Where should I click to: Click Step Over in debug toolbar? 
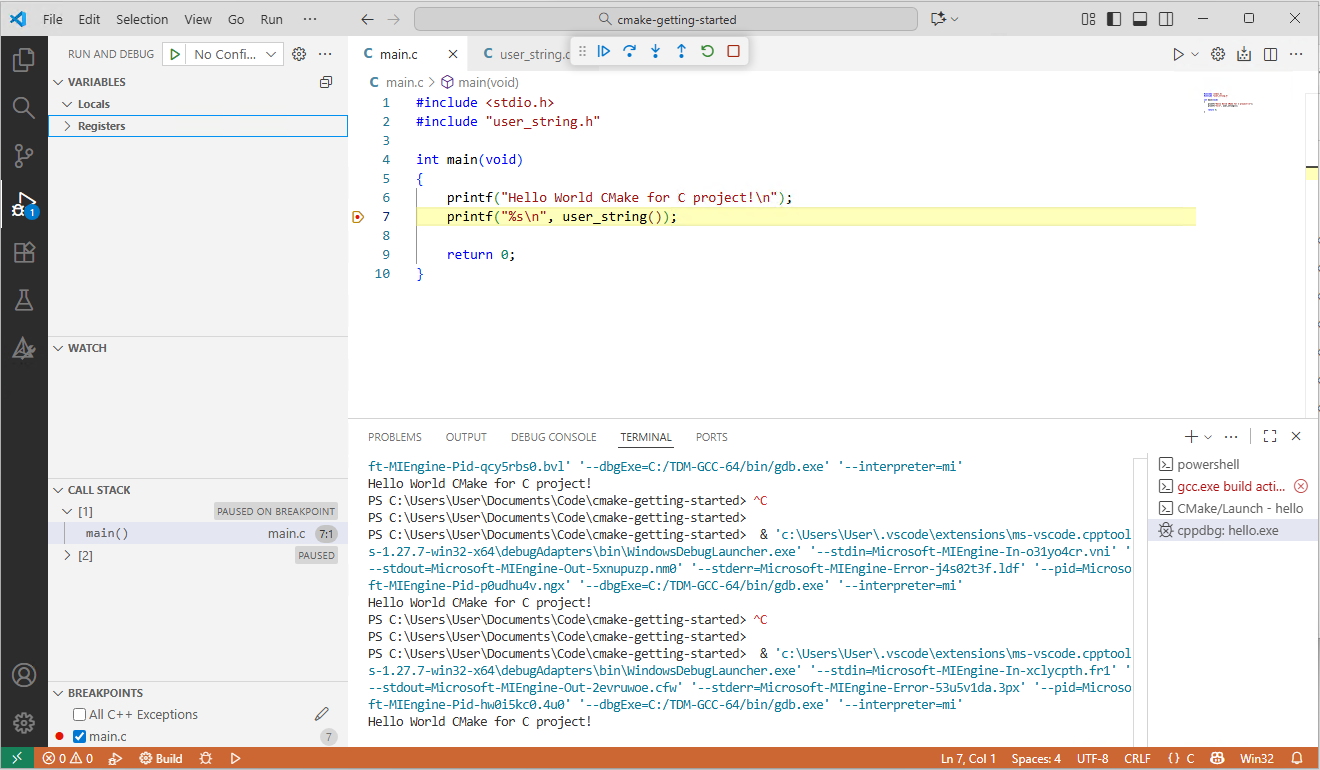click(x=630, y=51)
